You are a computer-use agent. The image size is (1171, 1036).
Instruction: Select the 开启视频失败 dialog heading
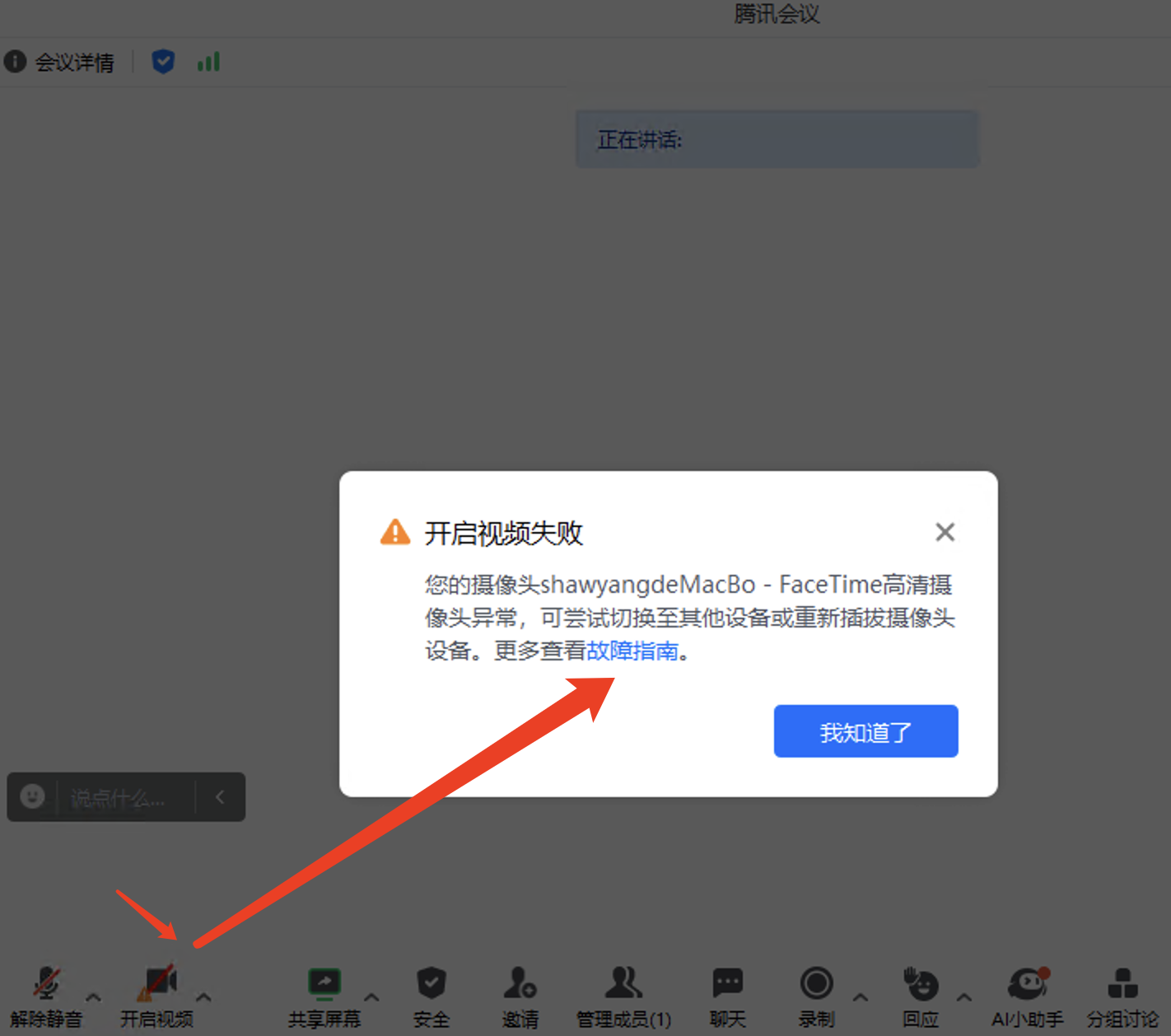click(503, 533)
